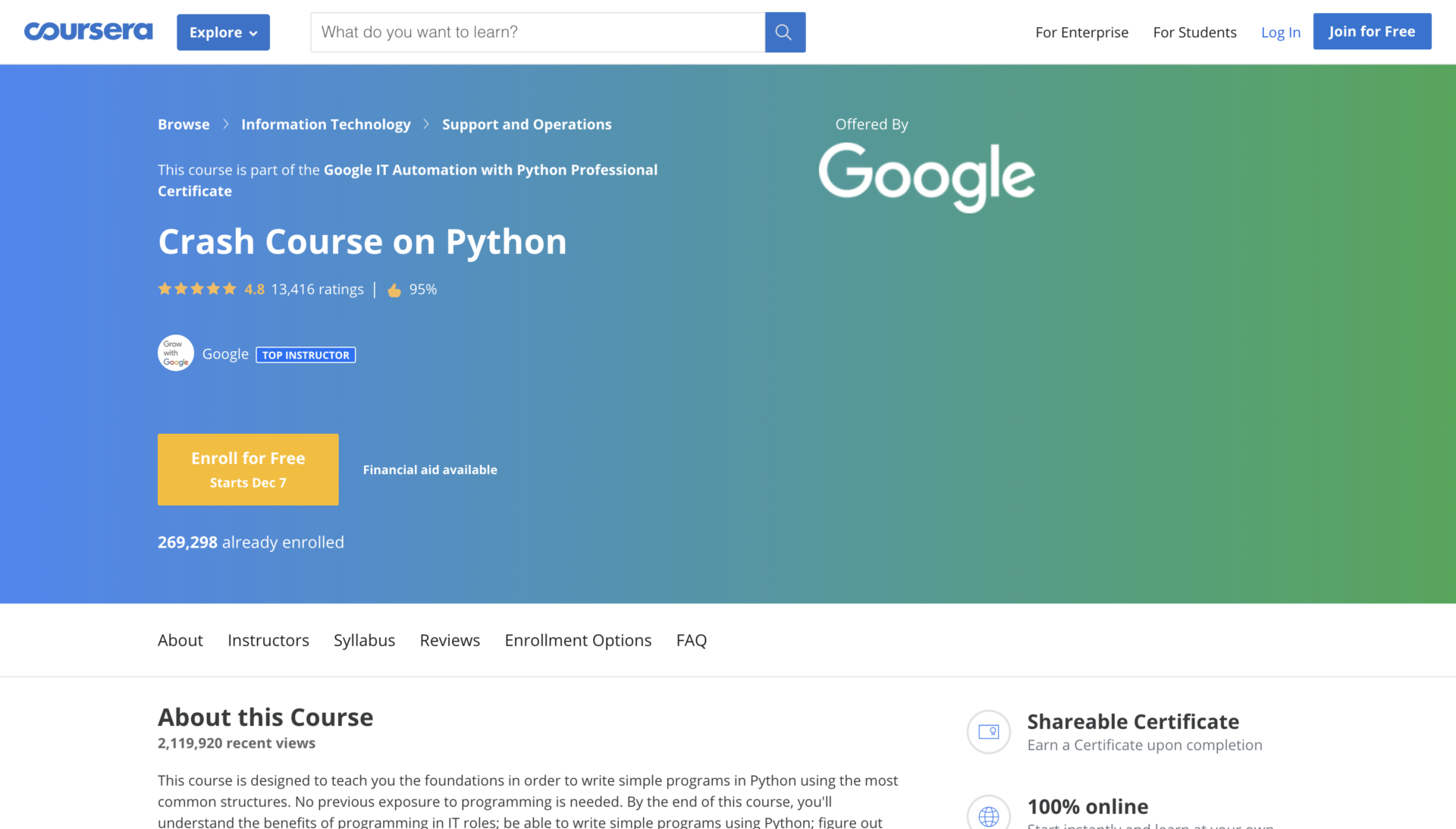Open the Log In link

point(1280,32)
